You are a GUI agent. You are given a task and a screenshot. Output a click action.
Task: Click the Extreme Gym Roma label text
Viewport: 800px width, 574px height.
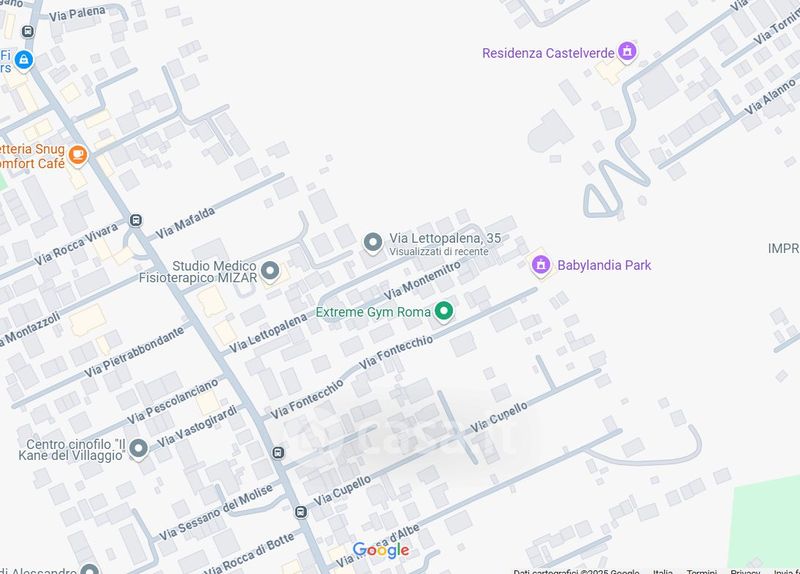coord(373,312)
